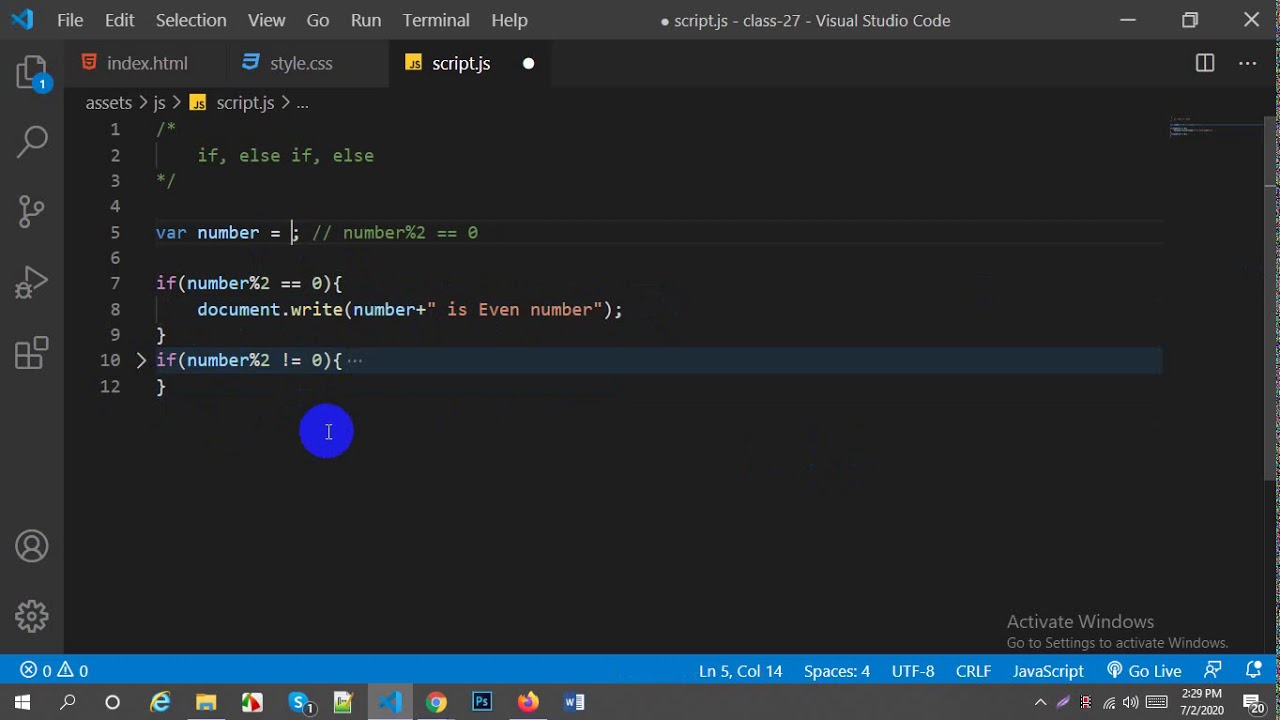Open Windows Start menu

coord(22,702)
